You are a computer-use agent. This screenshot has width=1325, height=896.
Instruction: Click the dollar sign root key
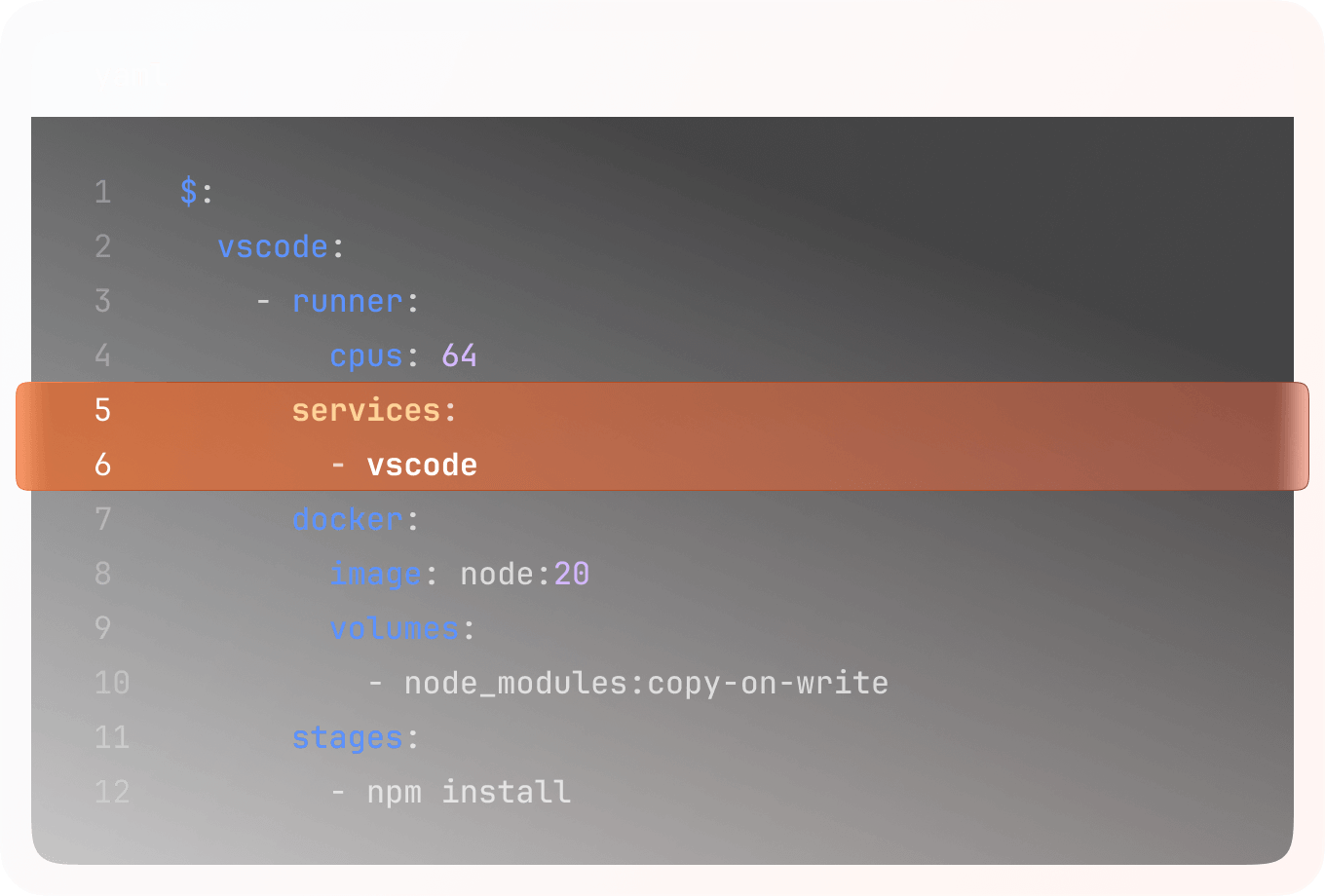tap(188, 192)
